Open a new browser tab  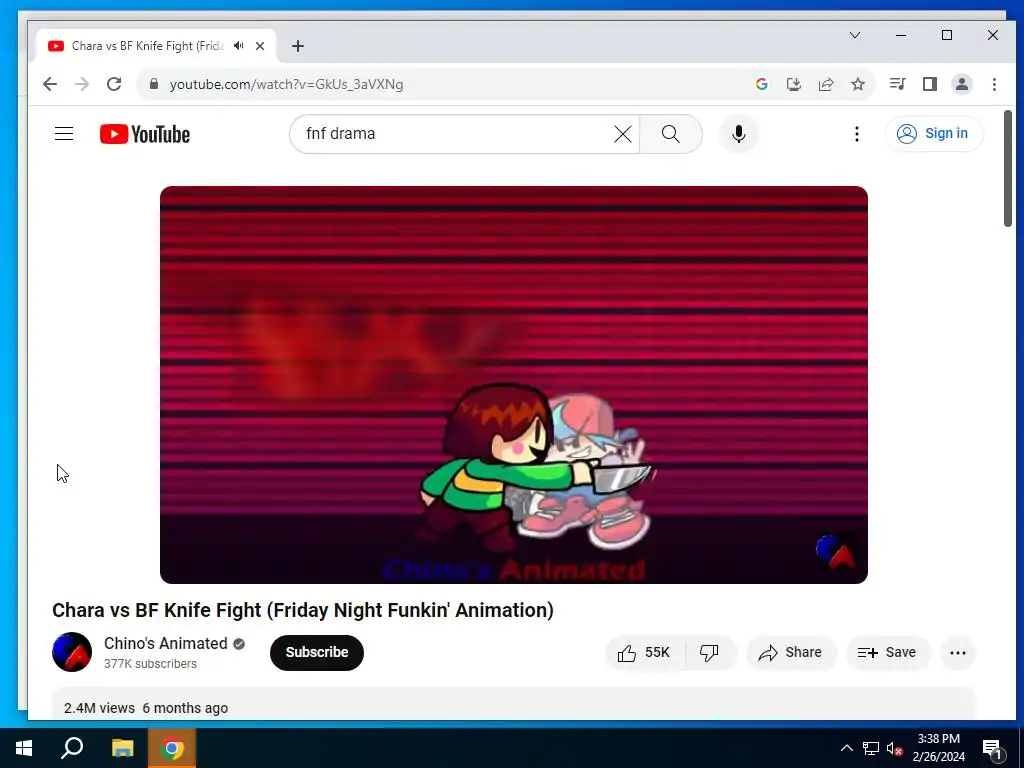pos(298,46)
